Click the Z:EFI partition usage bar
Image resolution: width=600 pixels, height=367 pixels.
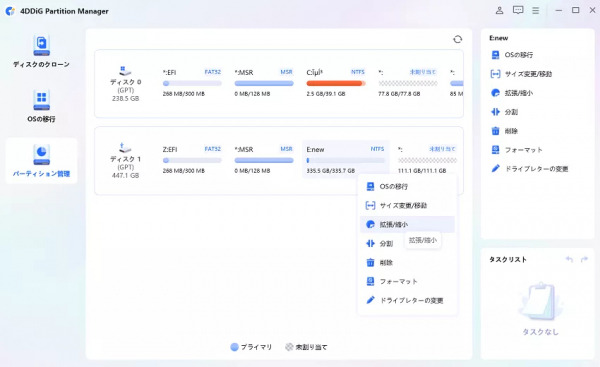click(x=192, y=160)
